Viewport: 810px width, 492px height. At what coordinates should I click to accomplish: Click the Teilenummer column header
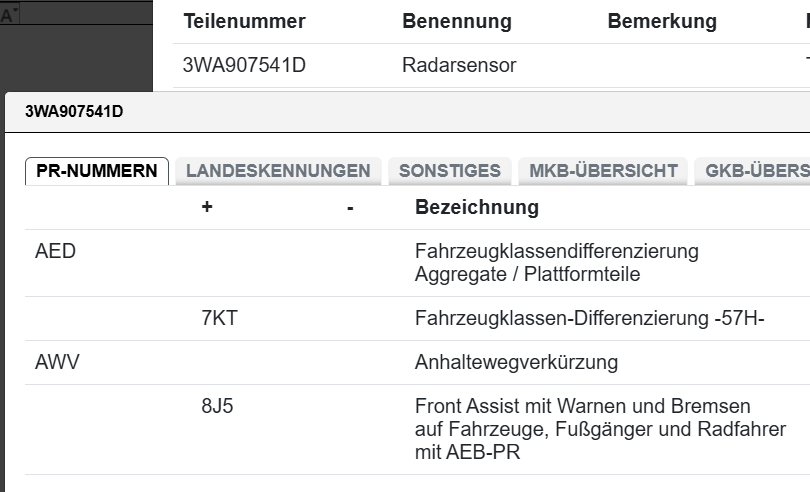(244, 21)
